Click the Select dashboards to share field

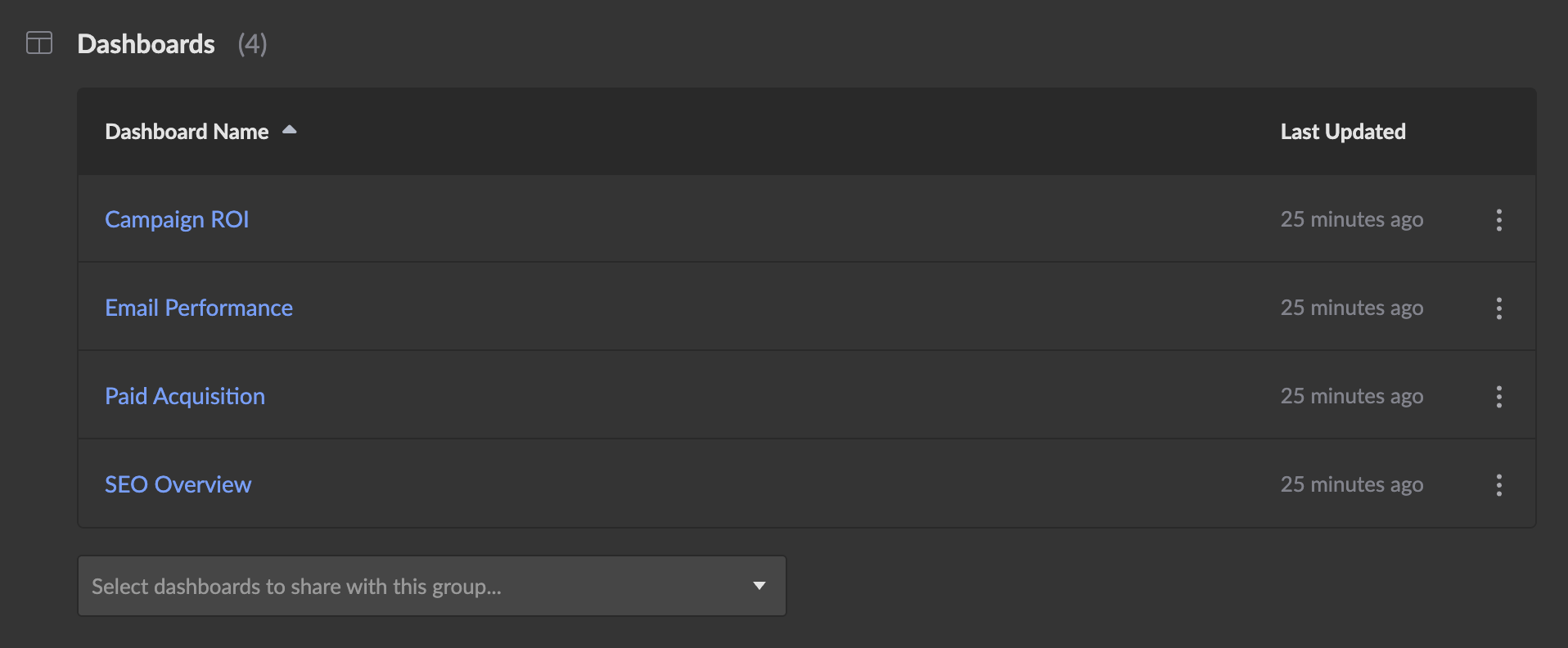coord(409,586)
